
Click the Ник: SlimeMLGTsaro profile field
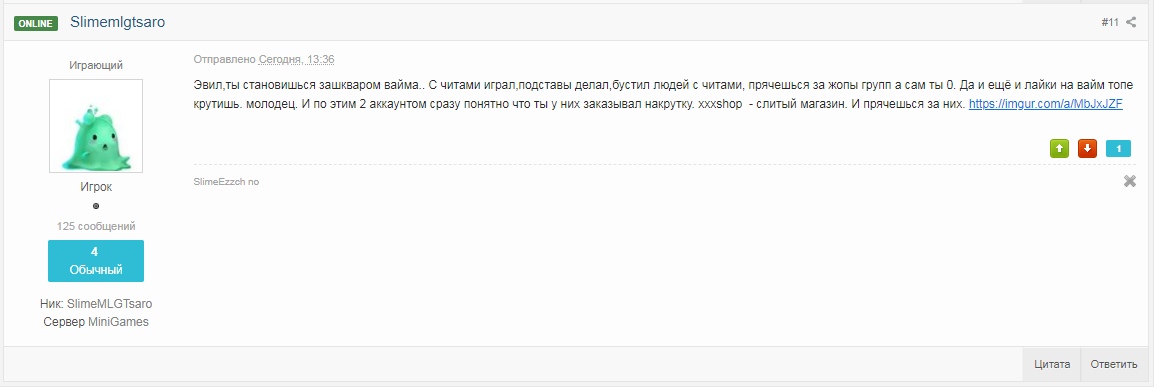pos(96,304)
